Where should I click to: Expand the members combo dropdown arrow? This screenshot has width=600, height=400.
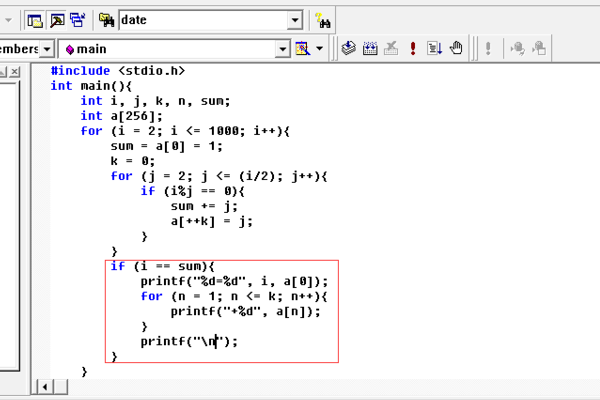(x=47, y=49)
